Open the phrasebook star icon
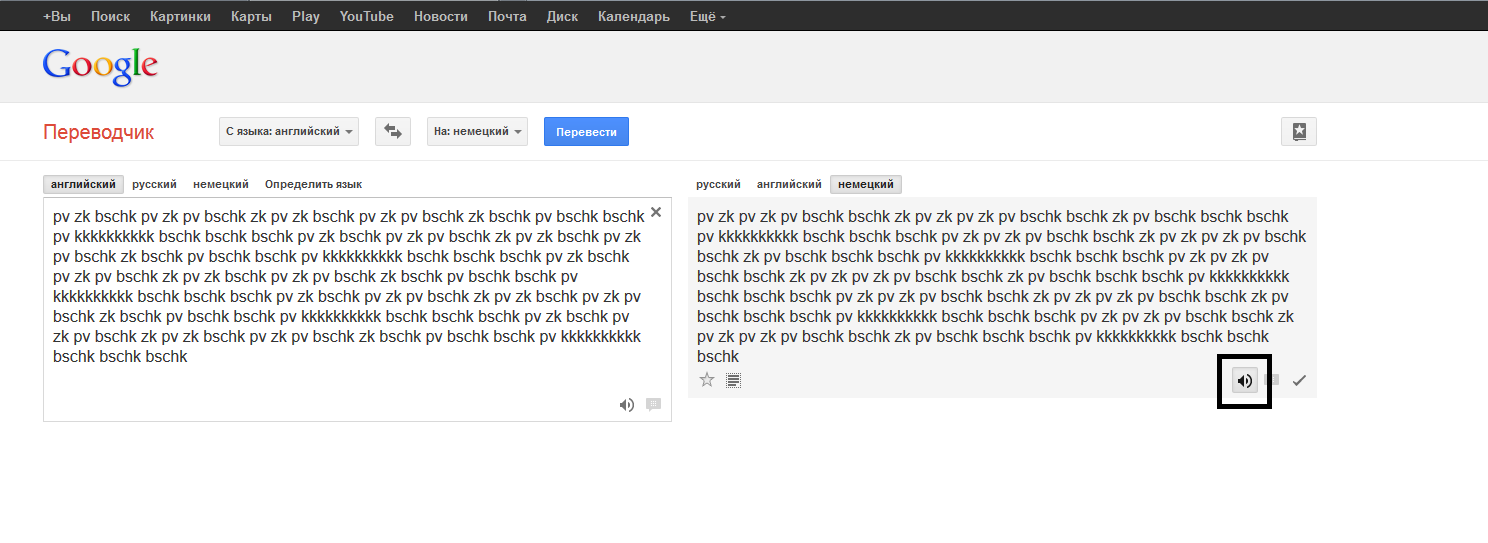1488x543 pixels. (1299, 131)
